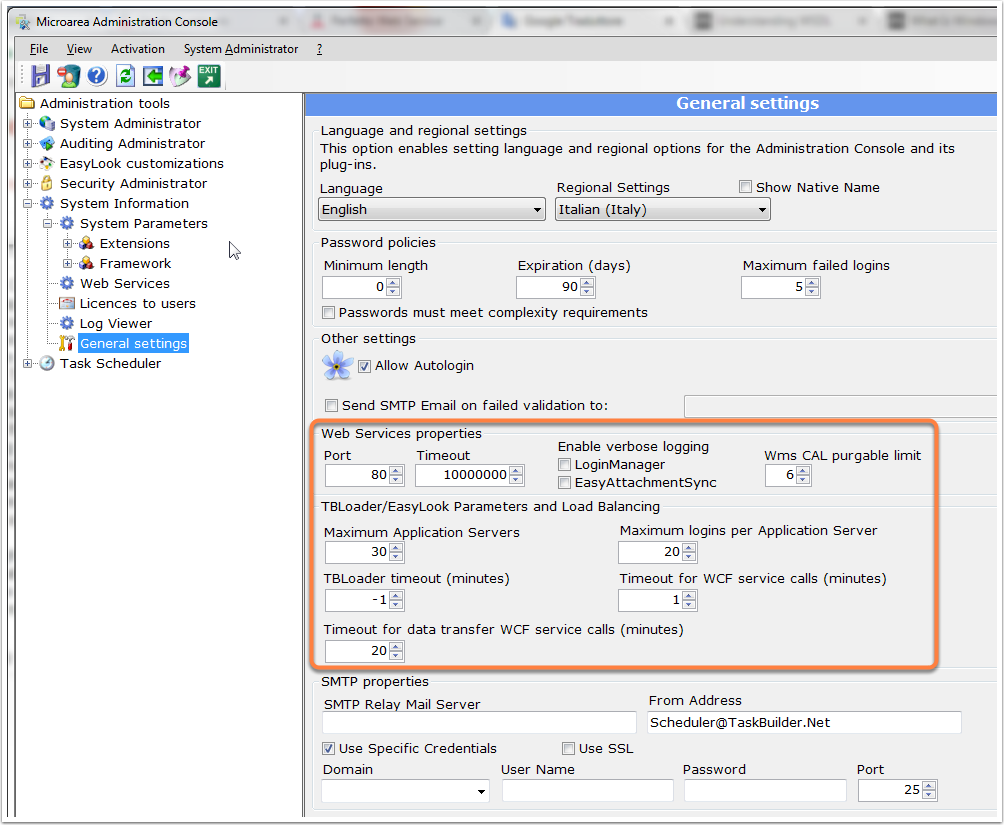Expand the Task Scheduler tree node
The image size is (1004, 825).
27,363
